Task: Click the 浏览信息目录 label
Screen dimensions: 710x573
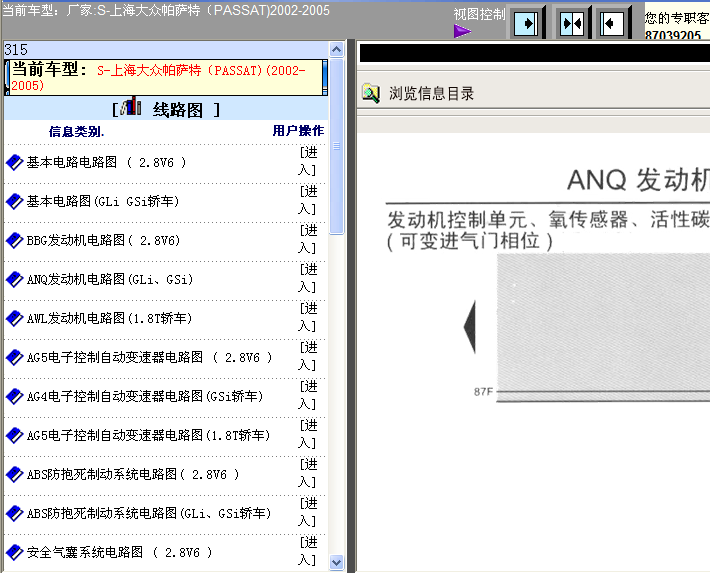Action: click(431, 93)
